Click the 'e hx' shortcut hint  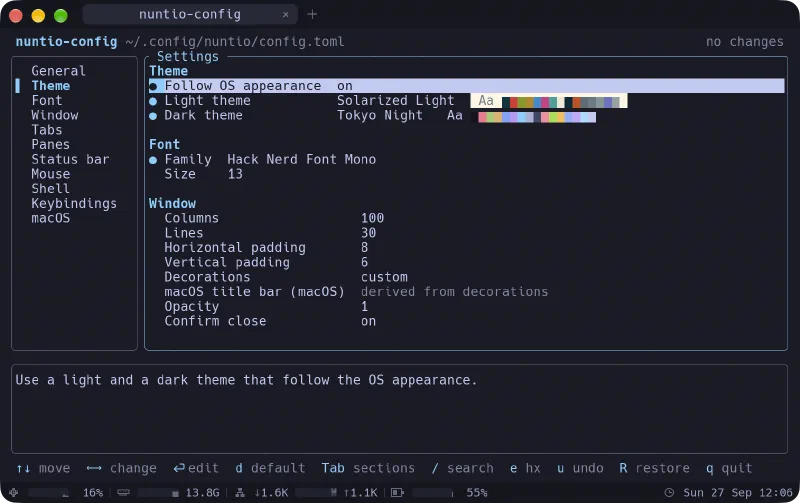[525, 468]
